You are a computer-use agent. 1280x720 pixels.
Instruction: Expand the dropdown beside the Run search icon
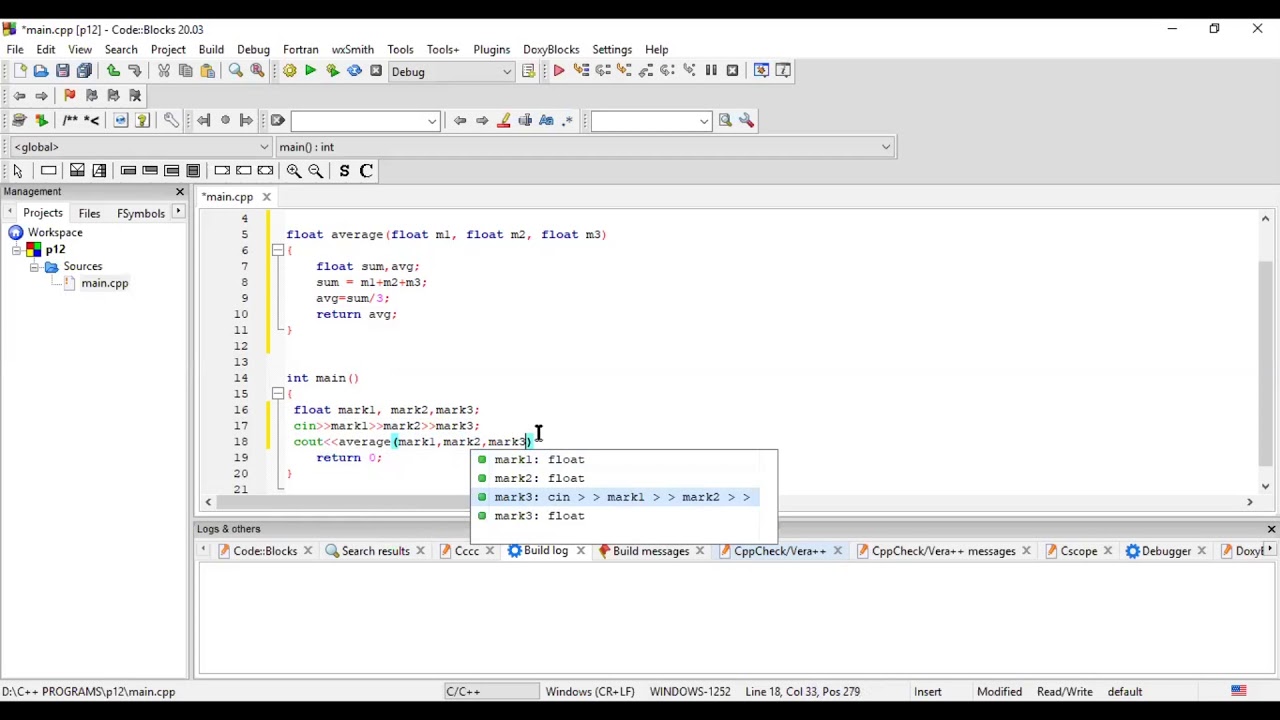pyautogui.click(x=704, y=121)
